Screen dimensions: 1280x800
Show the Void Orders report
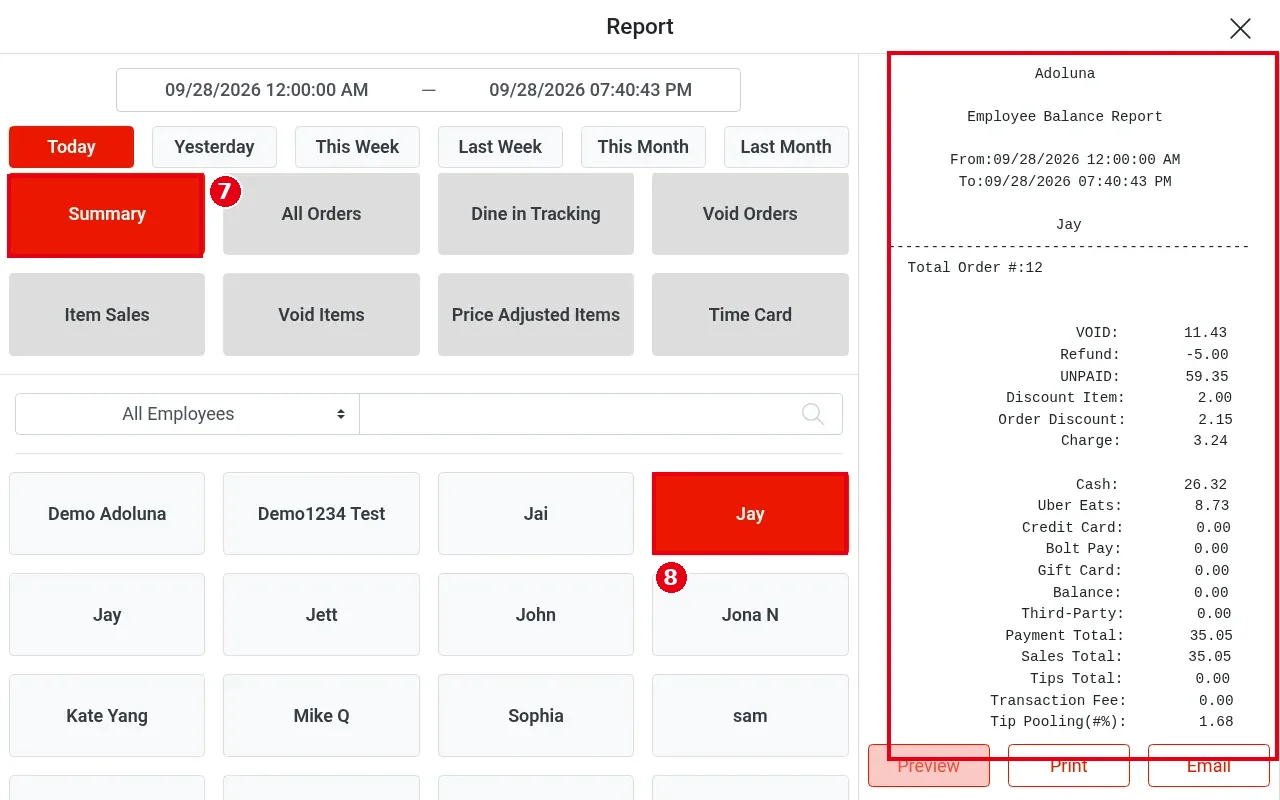coord(750,214)
